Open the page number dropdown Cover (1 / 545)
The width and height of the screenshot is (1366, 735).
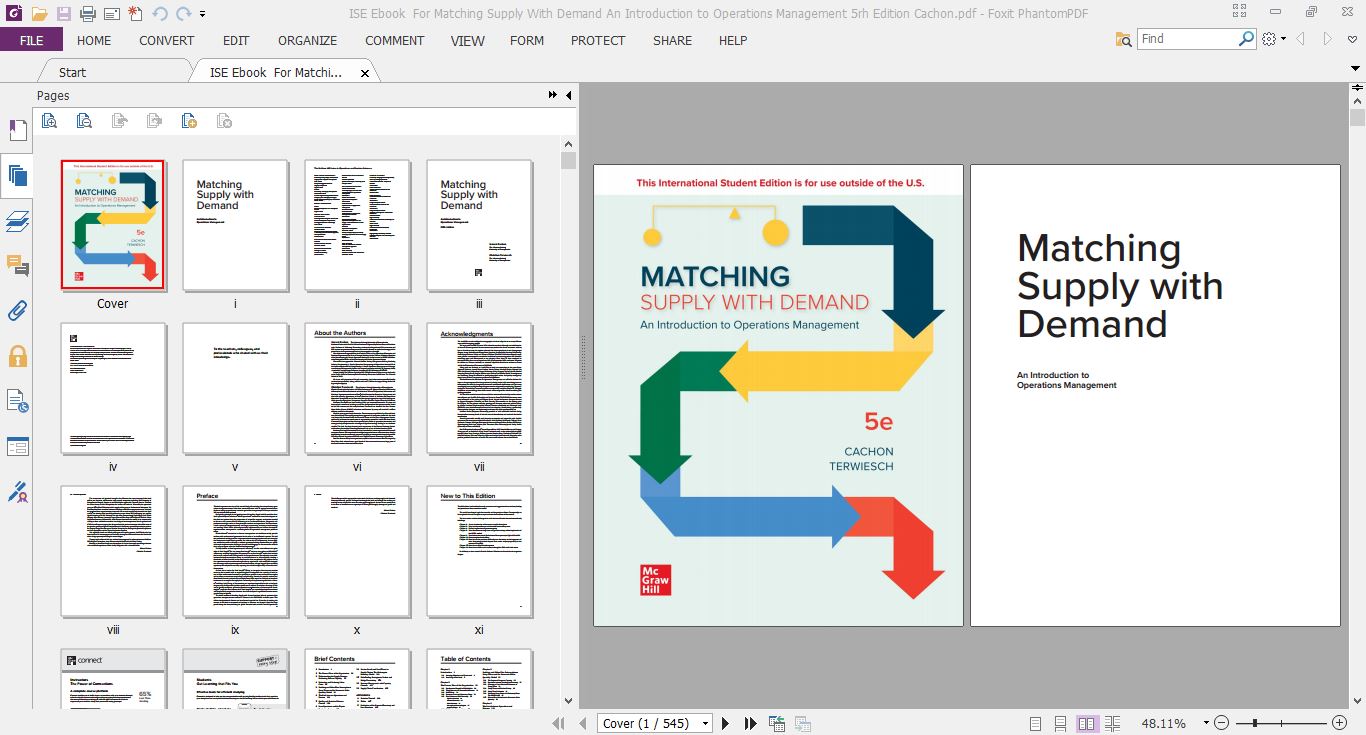(x=705, y=723)
